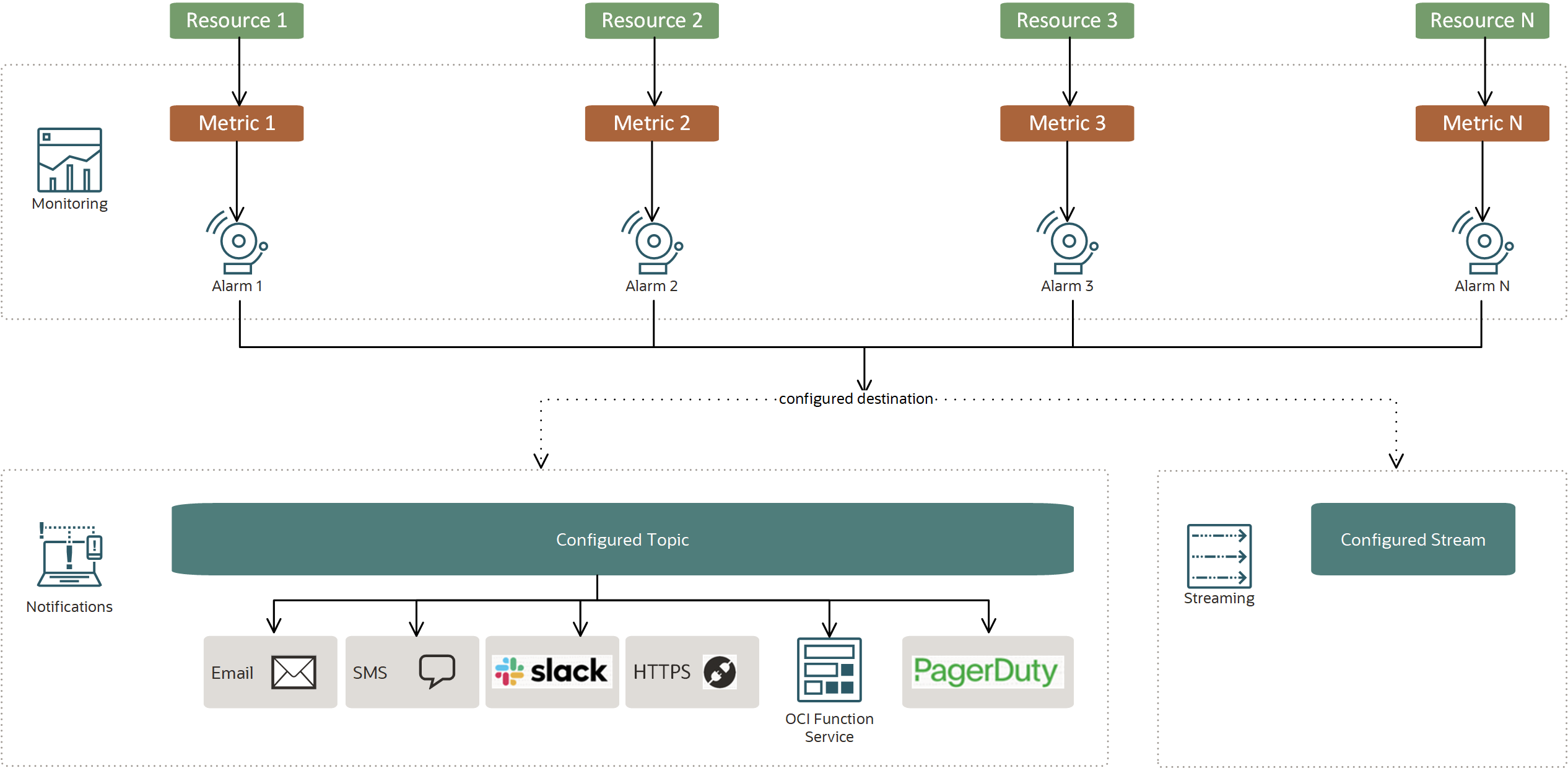Click the Metric 3 box
Viewport: 1568px width, 768px height.
(1067, 123)
